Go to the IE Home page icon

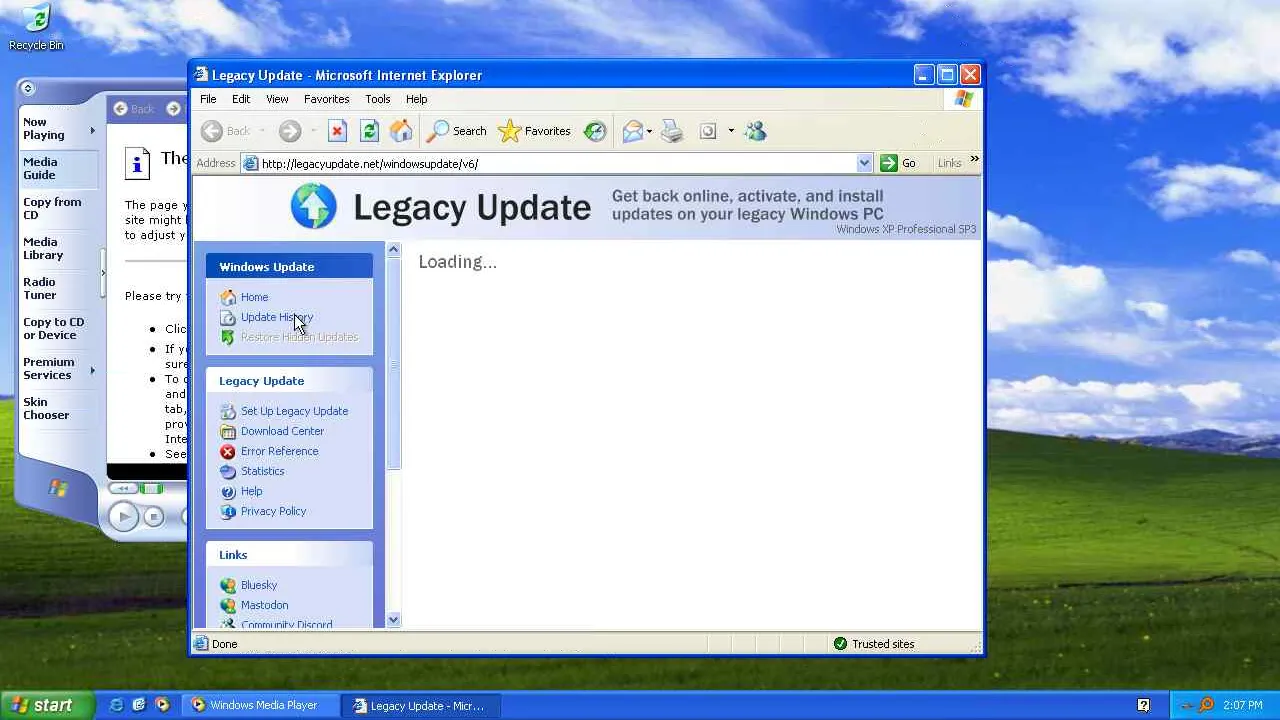point(401,131)
